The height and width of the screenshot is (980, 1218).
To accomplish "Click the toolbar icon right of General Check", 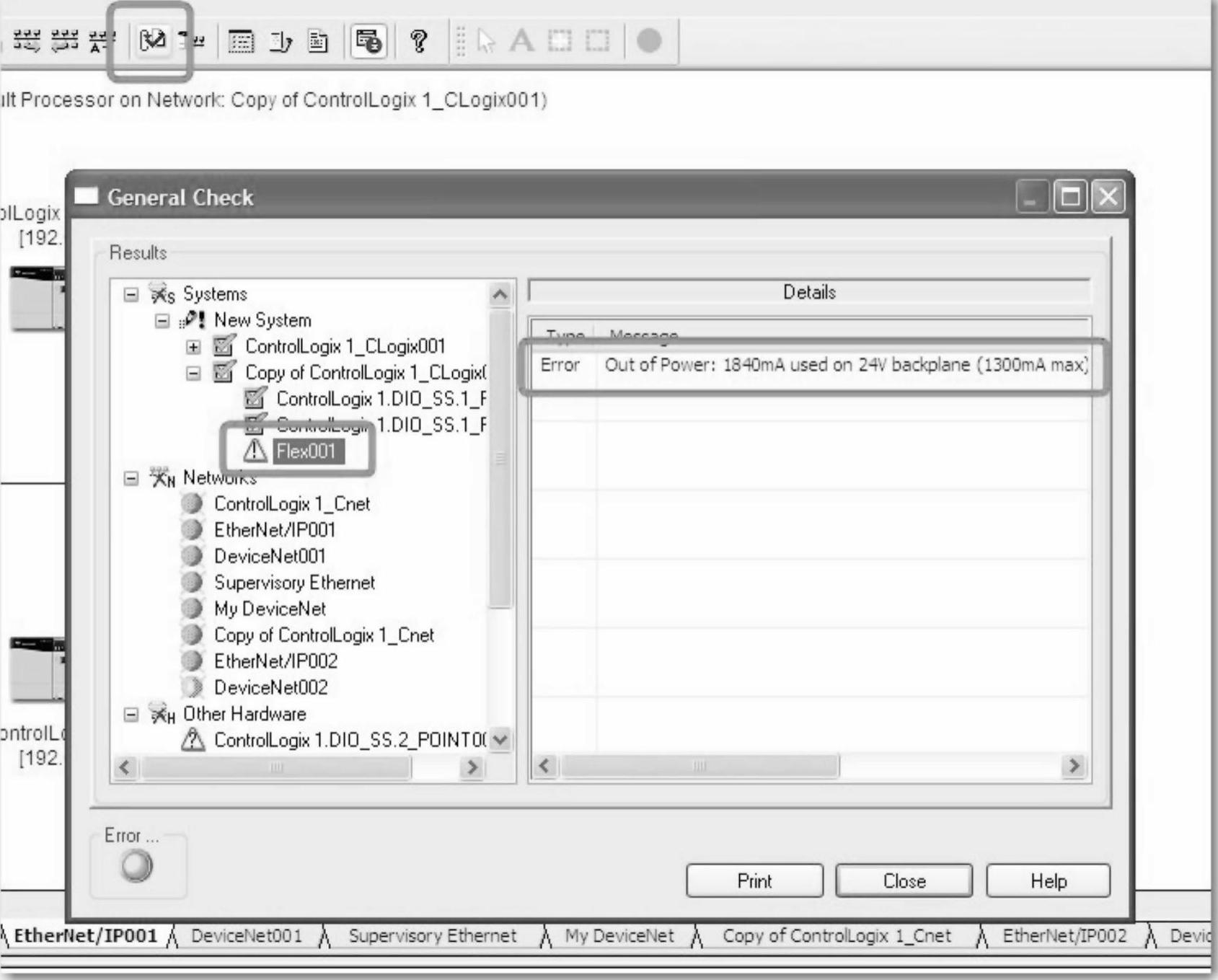I will tap(192, 40).
